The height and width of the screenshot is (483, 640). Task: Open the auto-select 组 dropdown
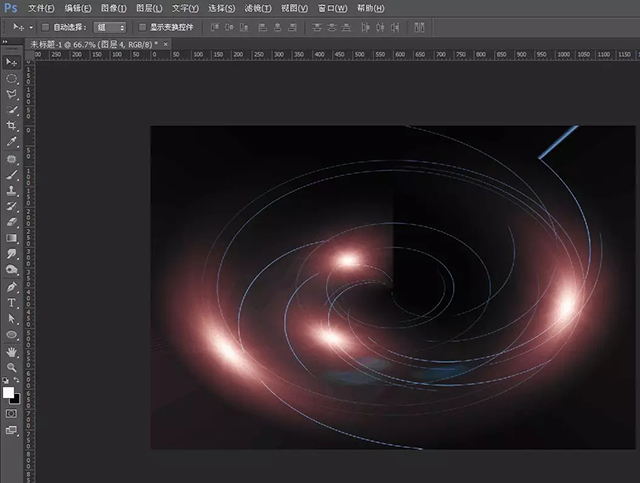pyautogui.click(x=114, y=27)
